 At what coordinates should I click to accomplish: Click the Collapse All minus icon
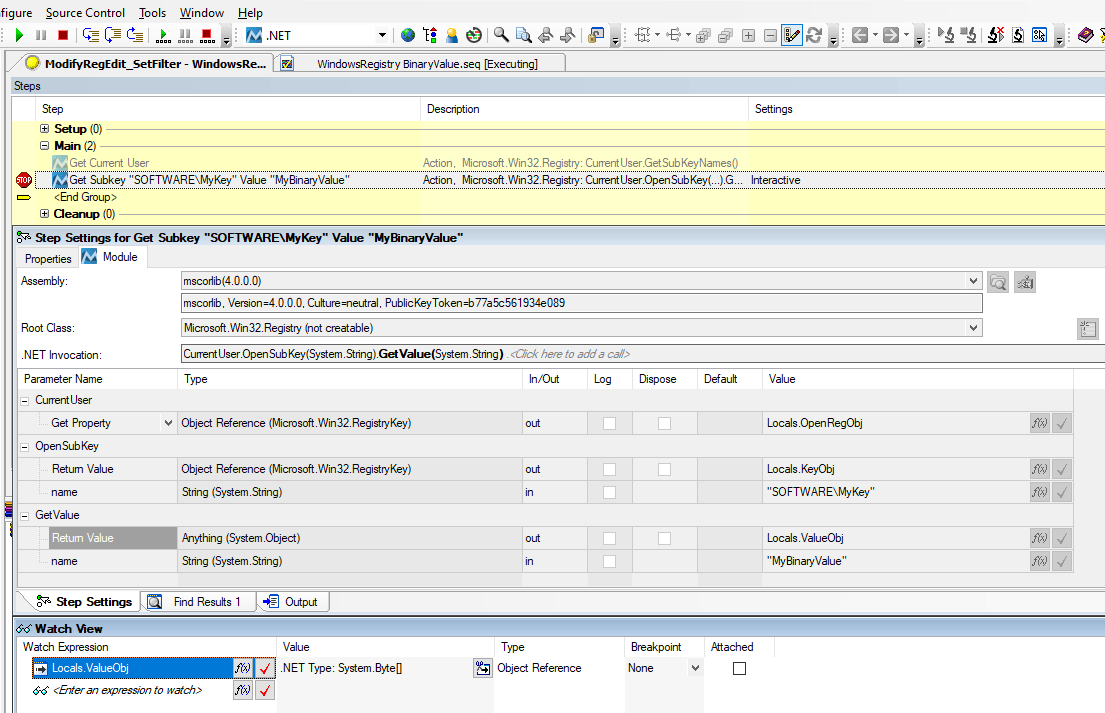pos(770,35)
